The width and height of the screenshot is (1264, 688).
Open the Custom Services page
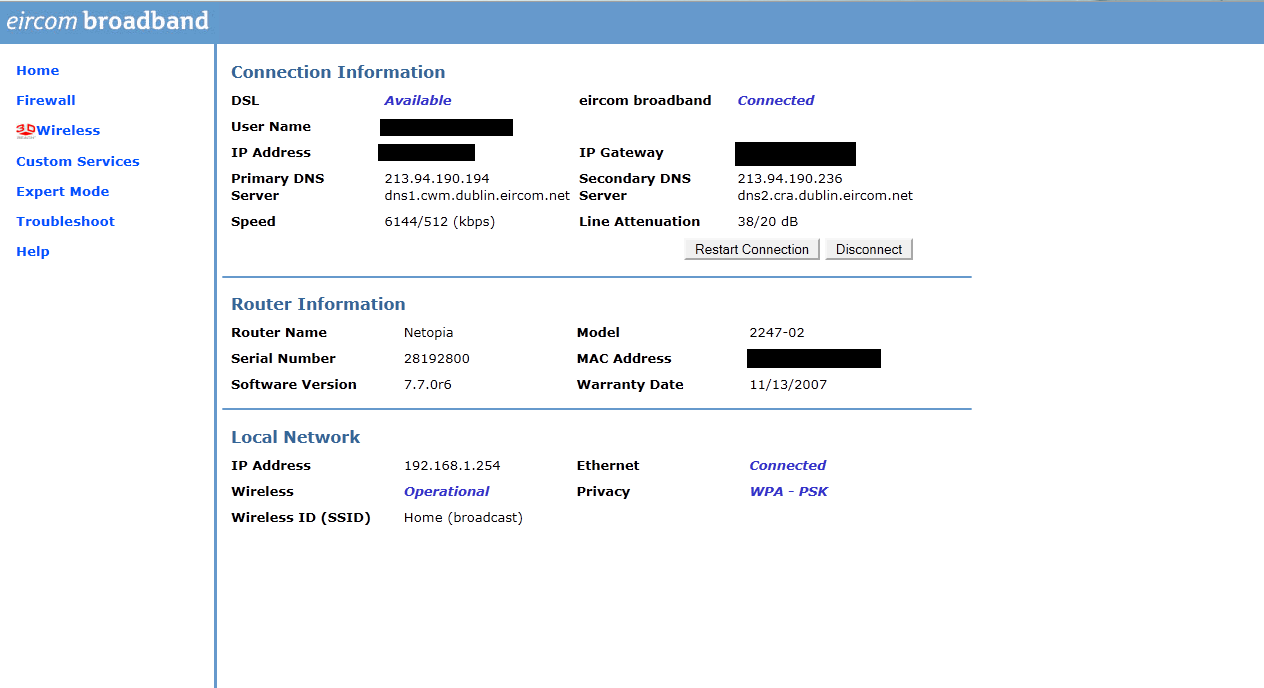(77, 161)
